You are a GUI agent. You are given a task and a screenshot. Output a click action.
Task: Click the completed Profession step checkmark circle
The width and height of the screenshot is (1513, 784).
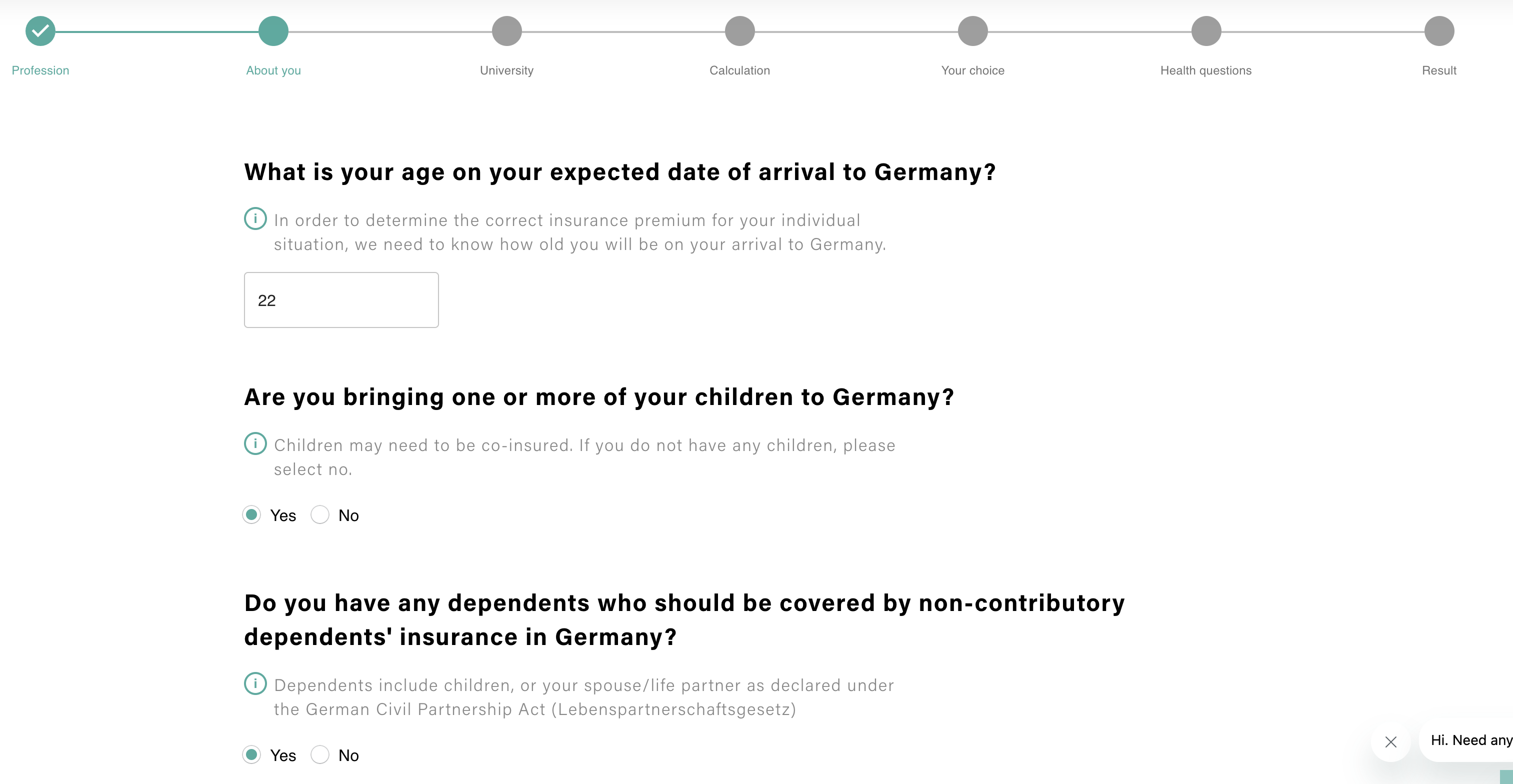(x=40, y=31)
